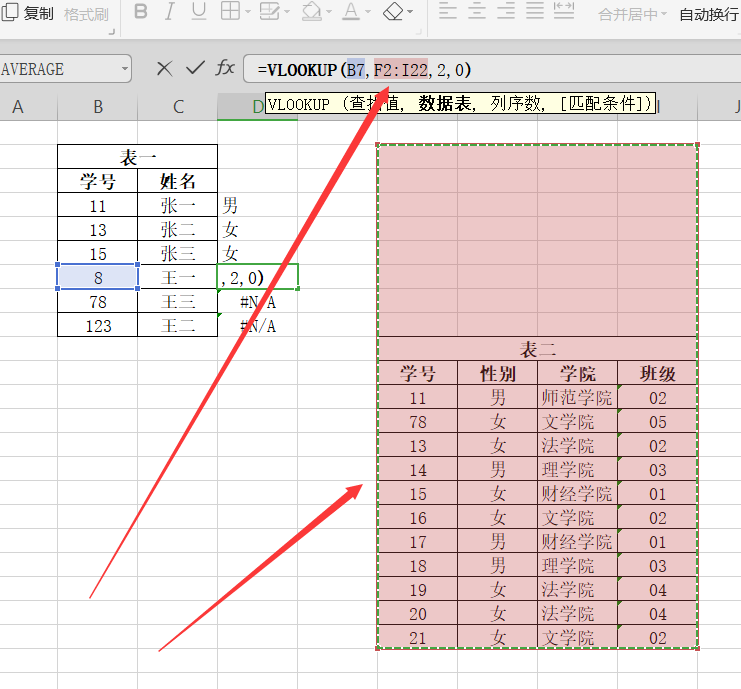Select column C header

point(178,107)
